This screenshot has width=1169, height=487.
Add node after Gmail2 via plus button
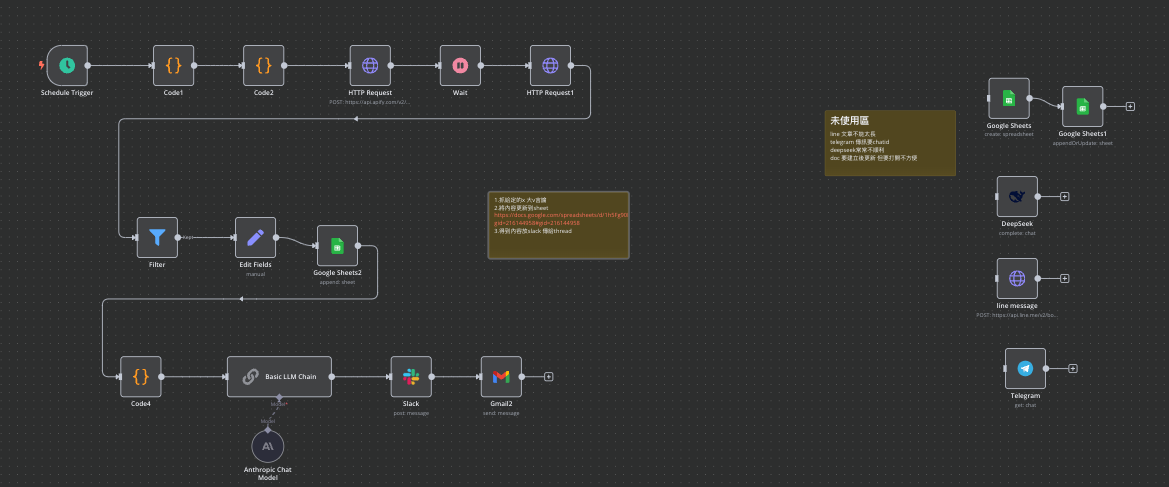[x=549, y=377]
